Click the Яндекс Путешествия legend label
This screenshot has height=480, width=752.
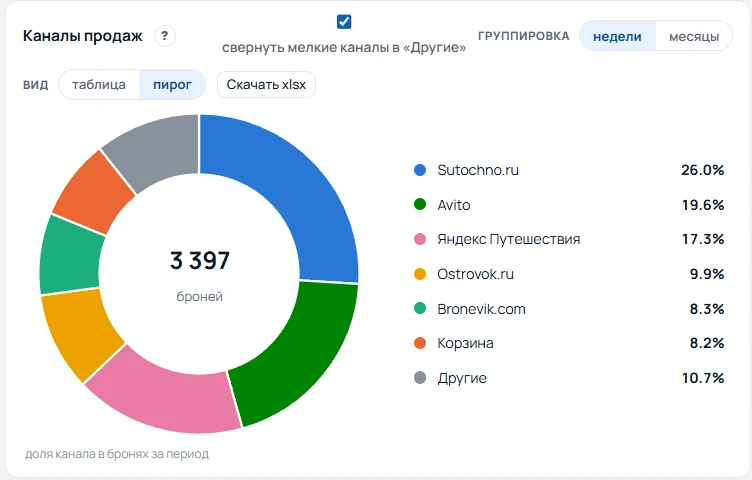click(508, 239)
